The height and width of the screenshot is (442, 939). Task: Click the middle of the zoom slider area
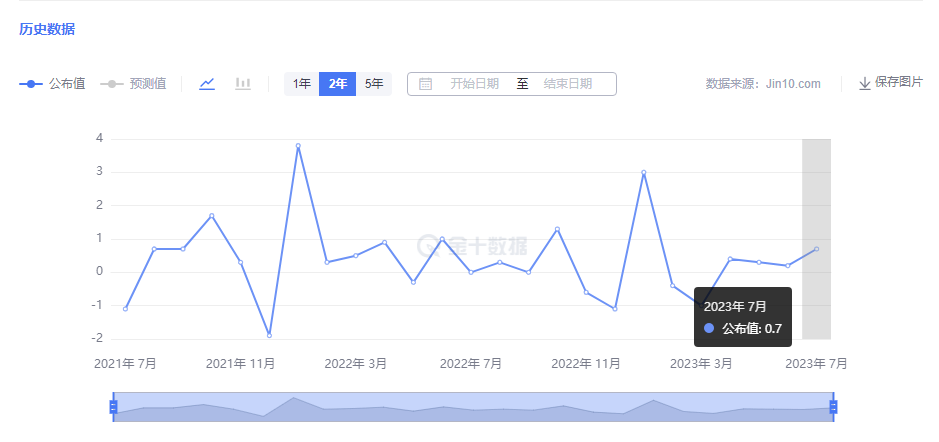(473, 406)
